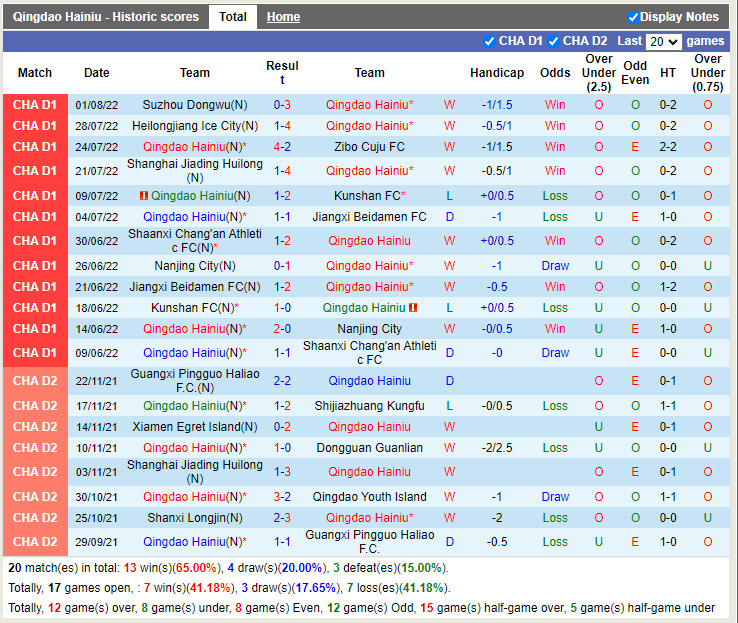
Task: Open the Dongguan Guanlian team link
Action: pyautogui.click(x=369, y=448)
